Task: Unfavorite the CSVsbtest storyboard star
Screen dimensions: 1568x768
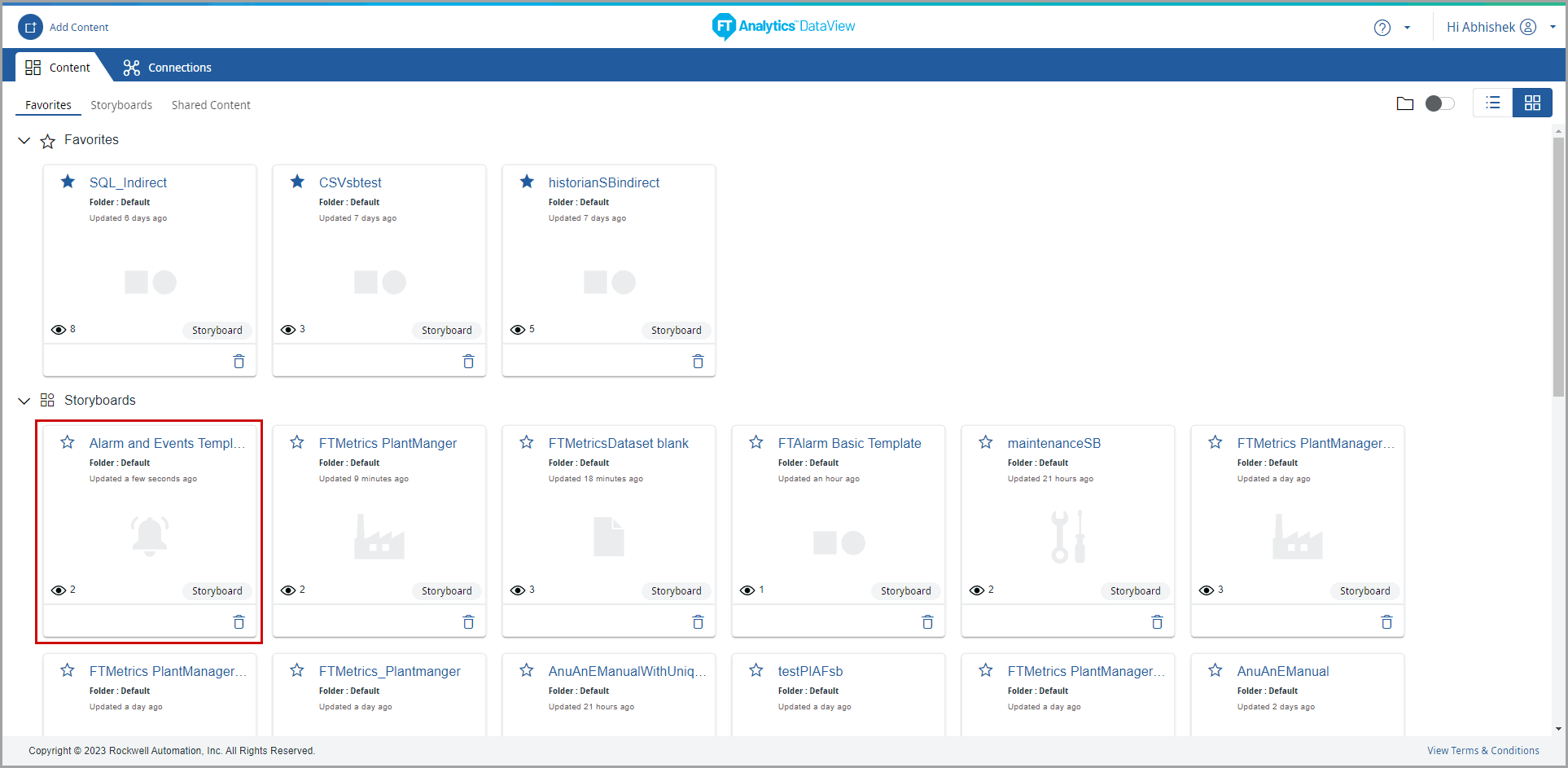Action: click(298, 182)
